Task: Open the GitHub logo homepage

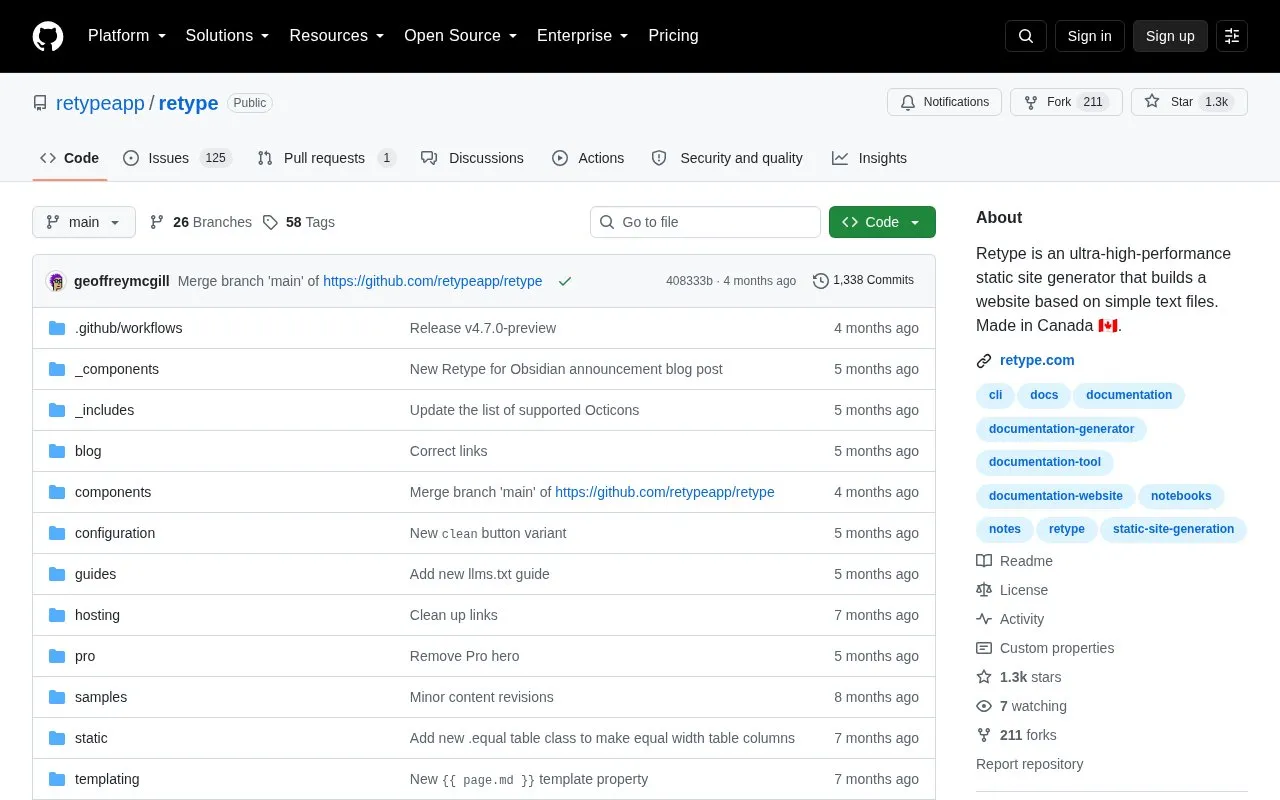Action: tap(48, 36)
